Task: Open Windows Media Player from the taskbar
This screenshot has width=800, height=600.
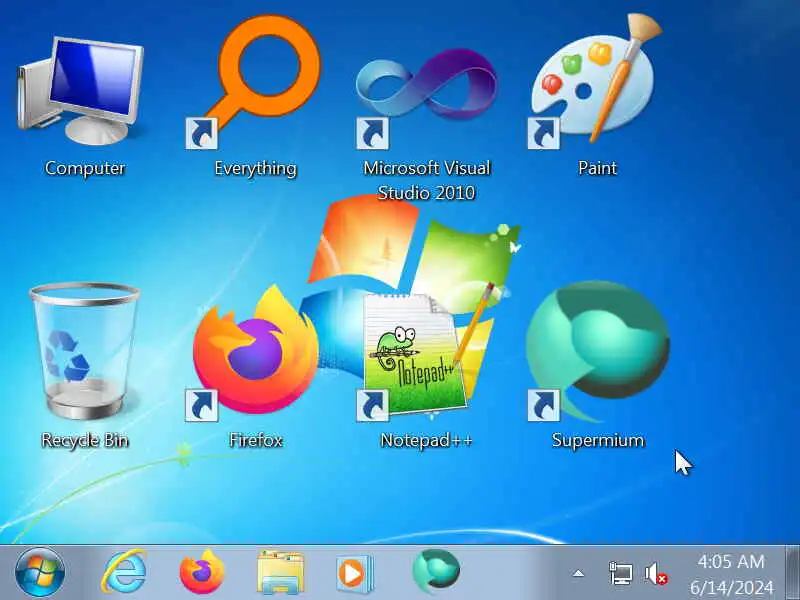Action: pyautogui.click(x=355, y=573)
